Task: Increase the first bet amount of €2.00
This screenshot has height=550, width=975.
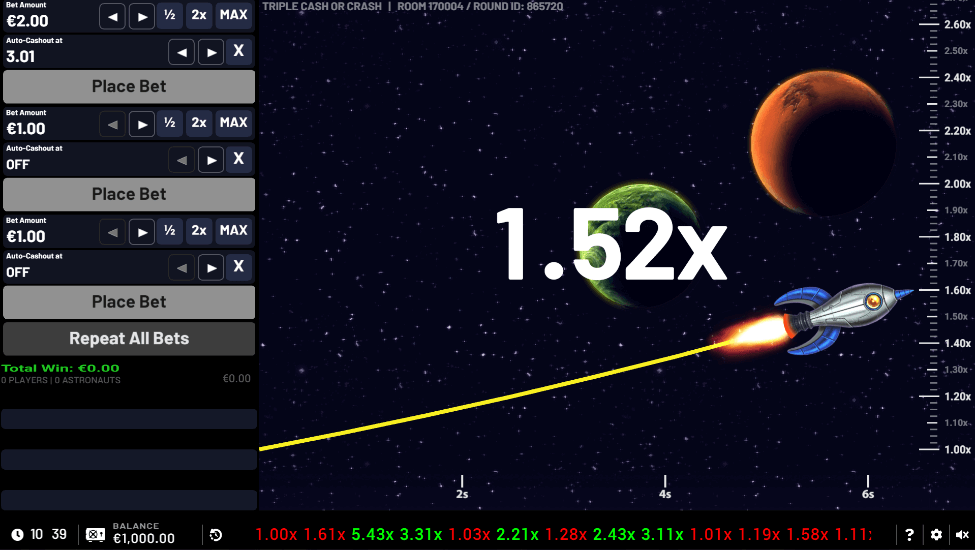Action: click(142, 16)
